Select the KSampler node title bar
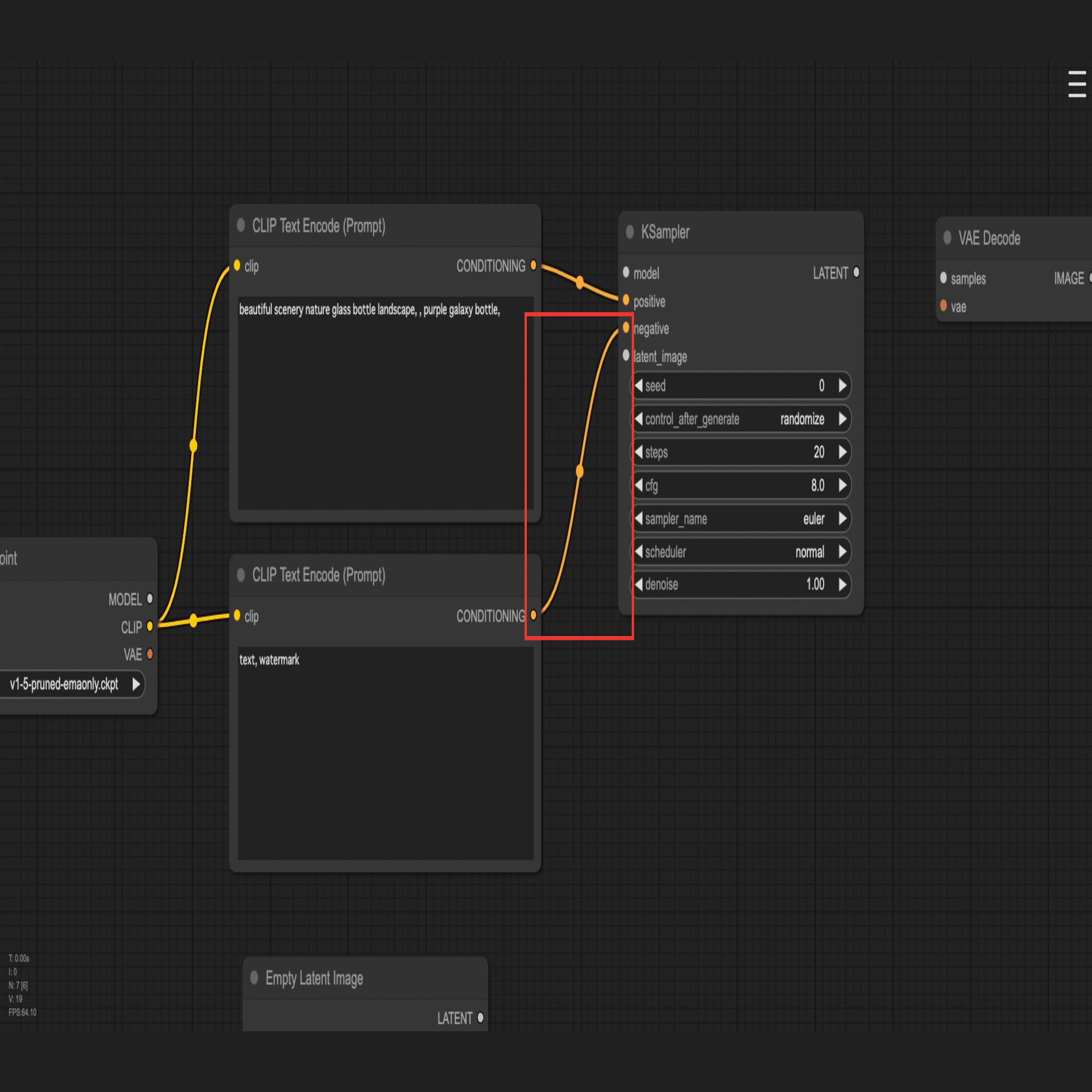This screenshot has height=1092, width=1092. 741,232
